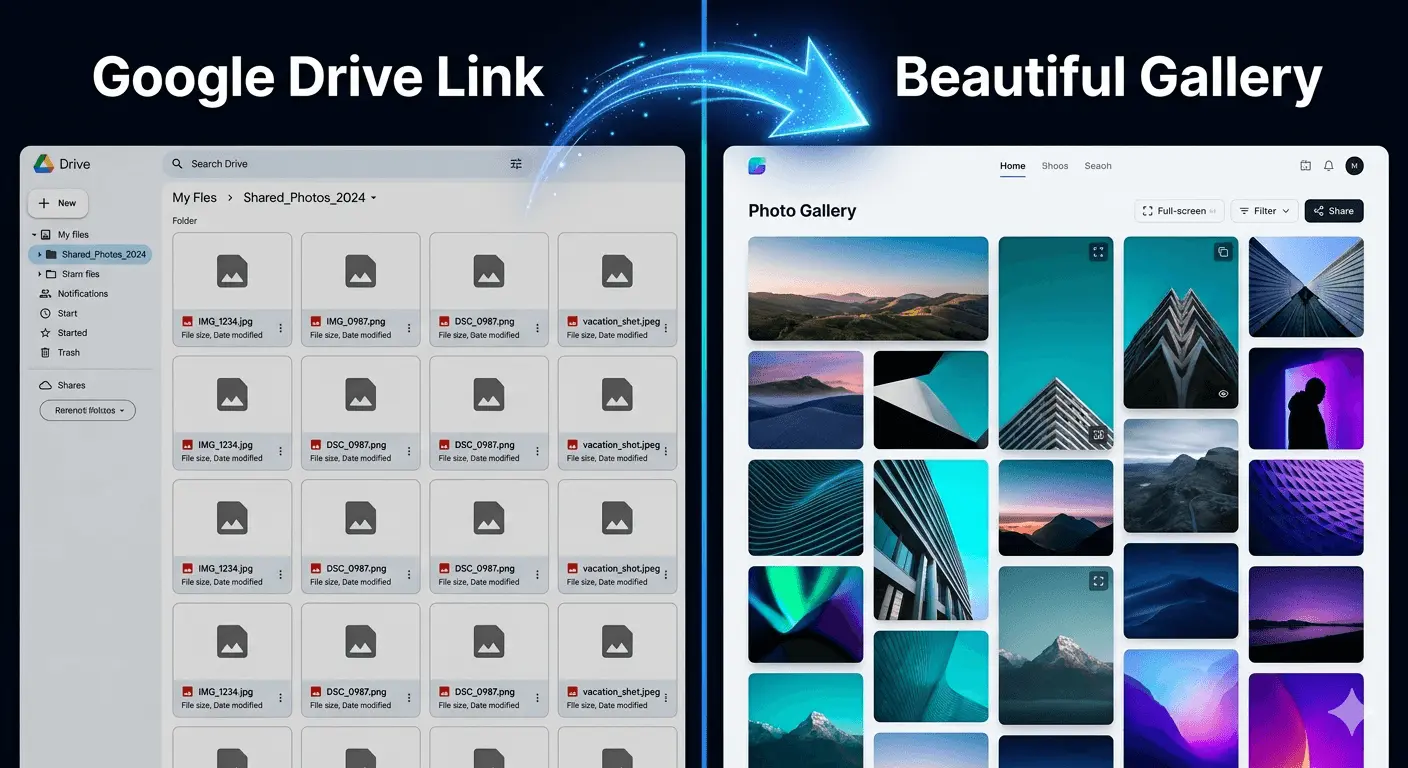Click copy icon on chevron building photo
This screenshot has width=1408, height=768.
point(1222,253)
